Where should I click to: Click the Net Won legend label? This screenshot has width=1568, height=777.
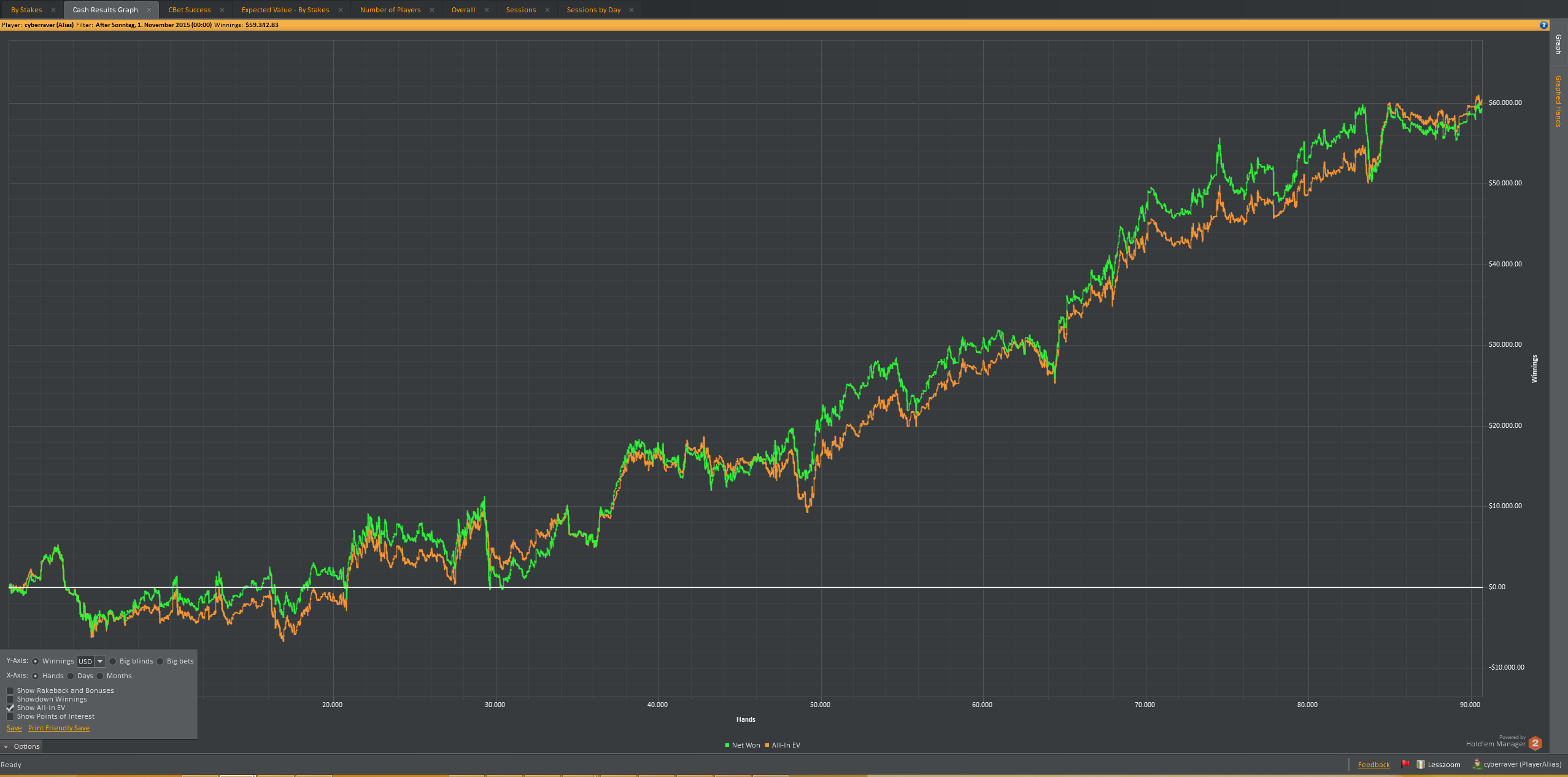pos(746,745)
